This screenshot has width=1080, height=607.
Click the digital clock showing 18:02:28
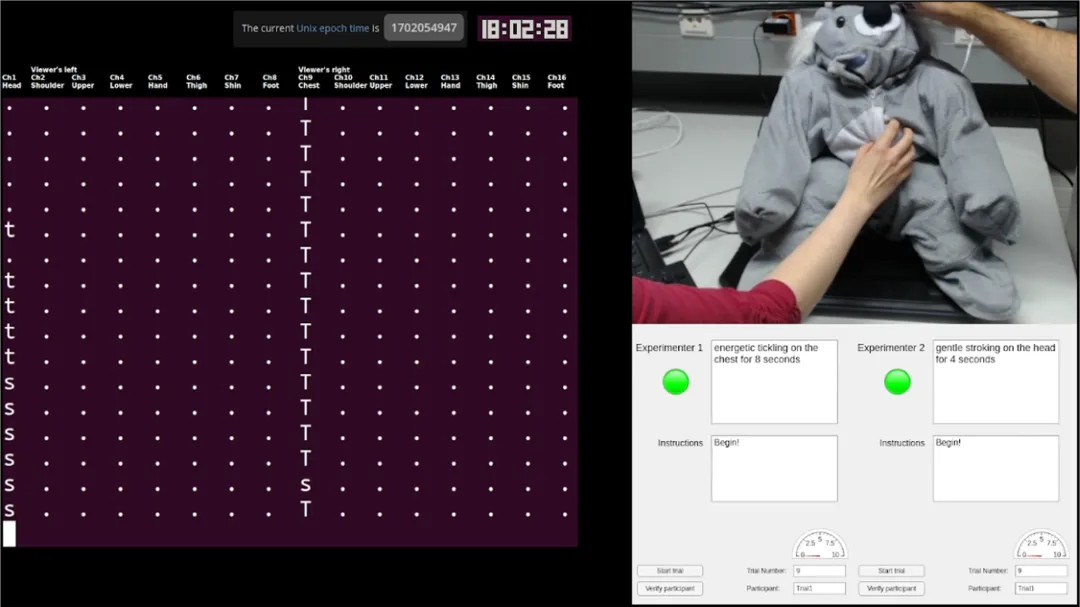tap(525, 29)
